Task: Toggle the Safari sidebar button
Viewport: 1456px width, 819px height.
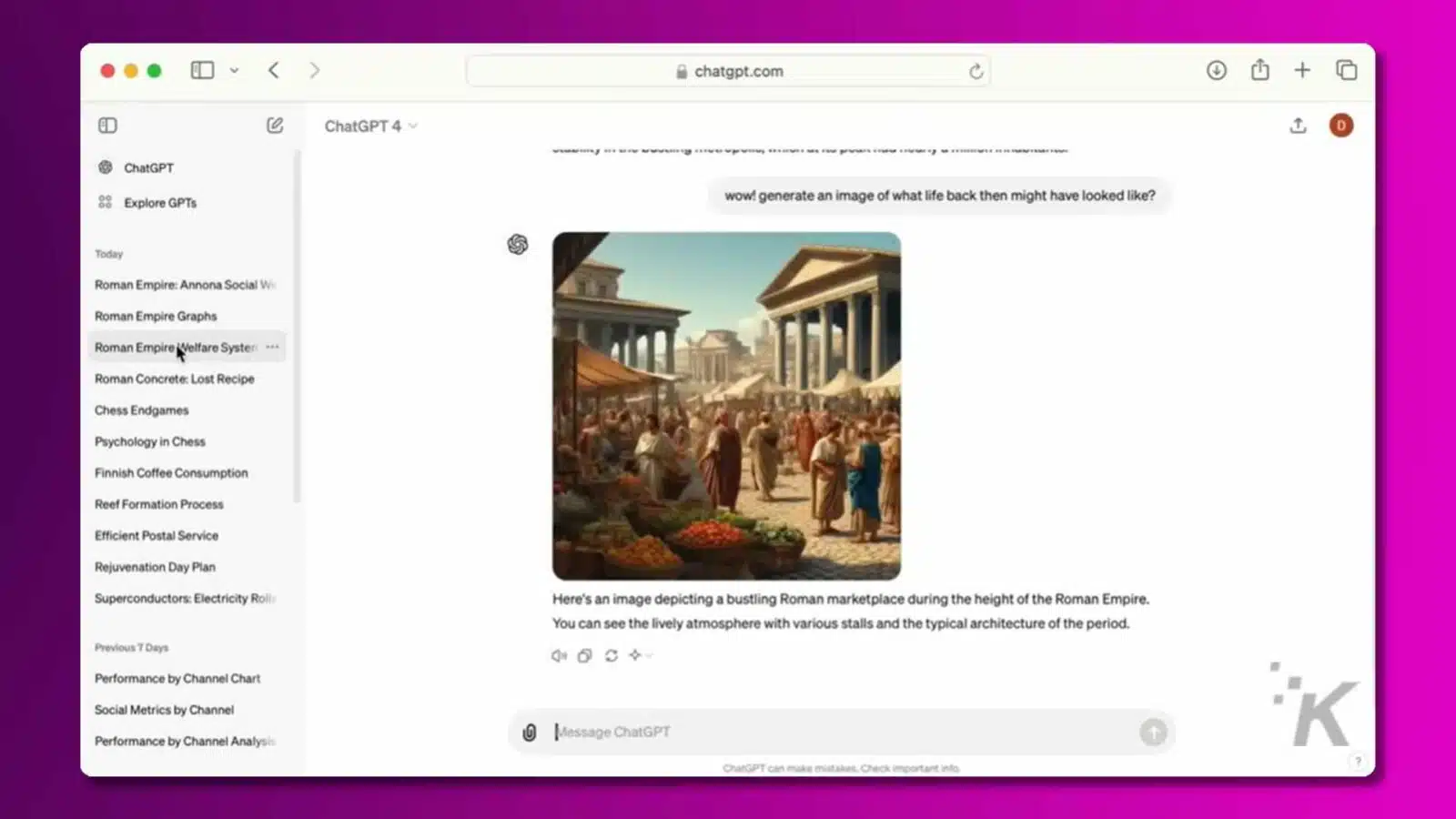Action: tap(202, 70)
